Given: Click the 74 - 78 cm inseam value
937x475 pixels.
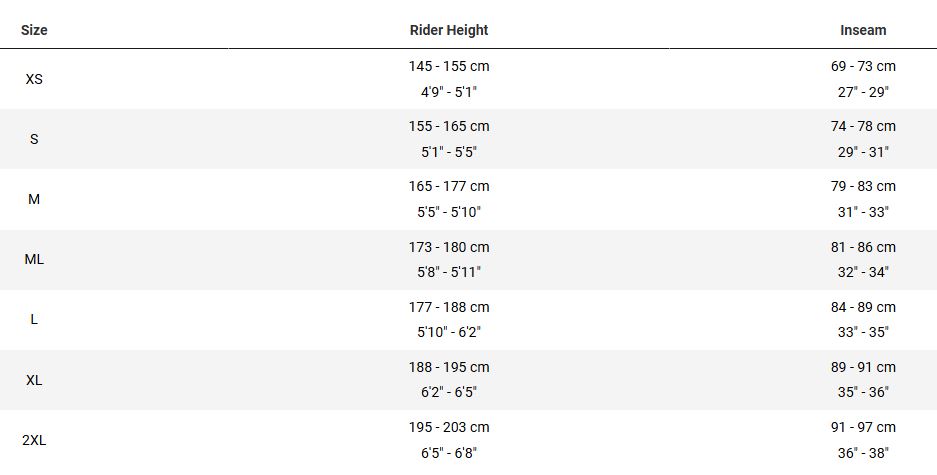Looking at the screenshot, I should (x=863, y=126).
